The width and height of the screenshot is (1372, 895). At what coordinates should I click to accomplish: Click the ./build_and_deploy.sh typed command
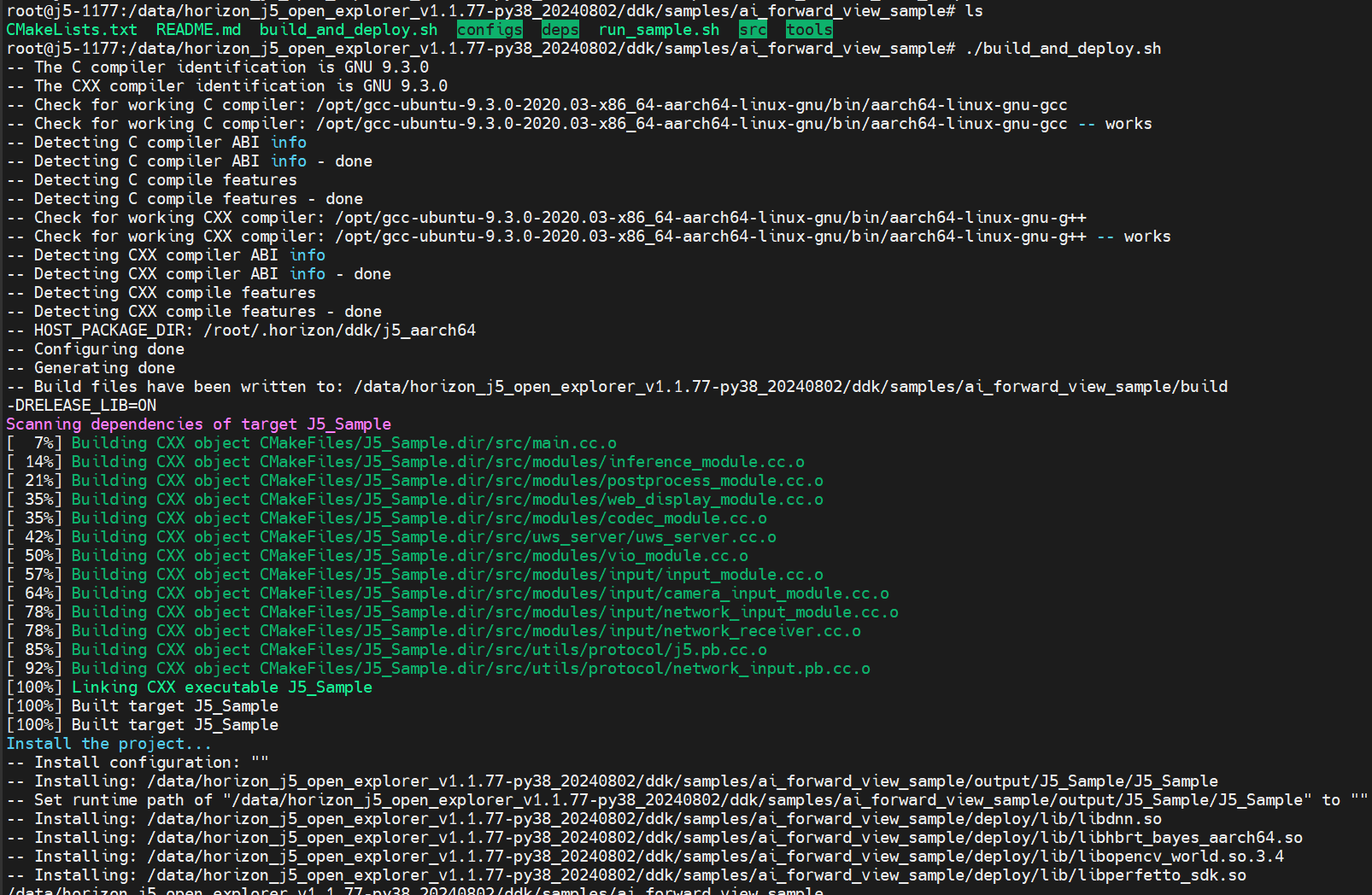pyautogui.click(x=1063, y=49)
